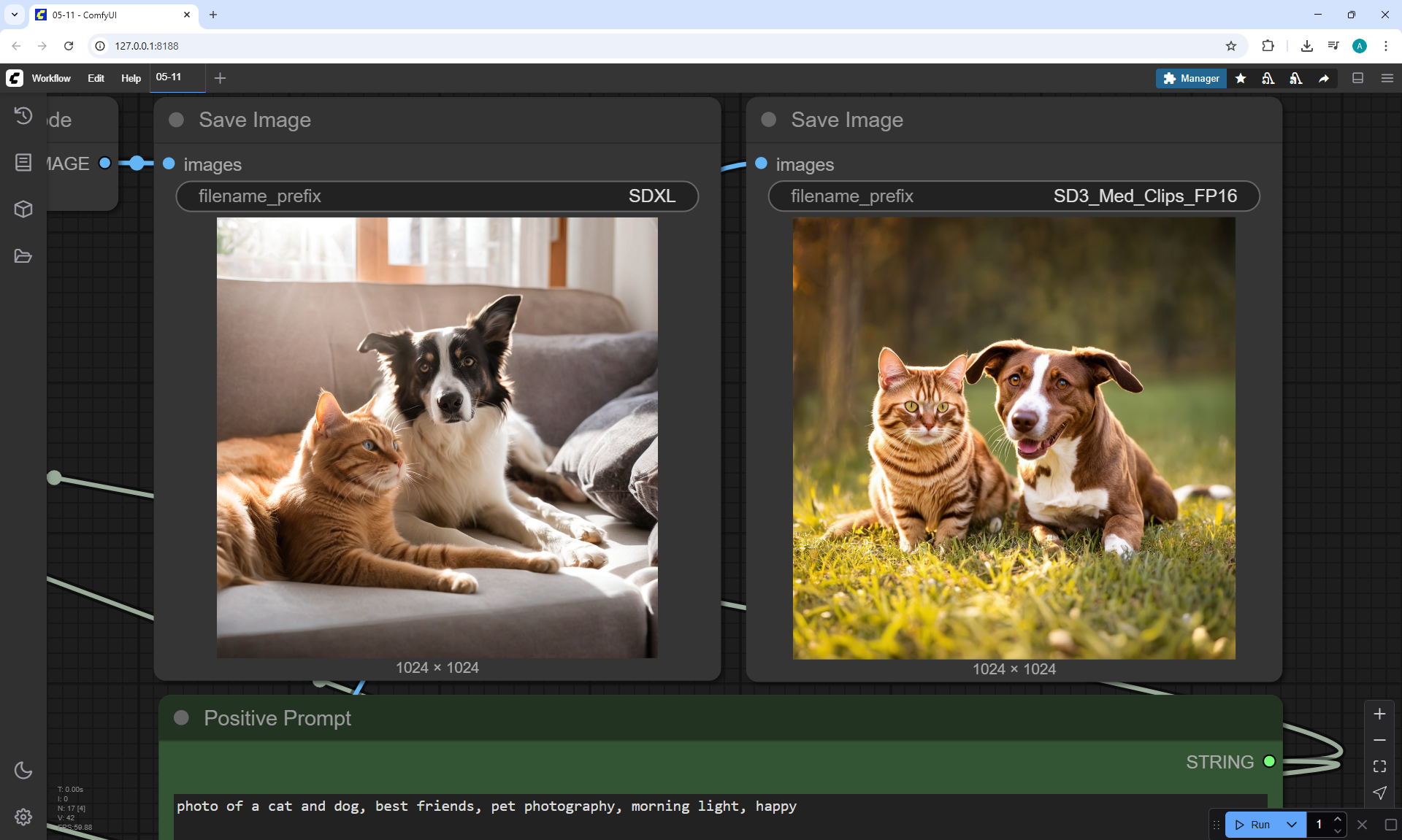Toggle collapse dot on Positive Prompt node

182,718
